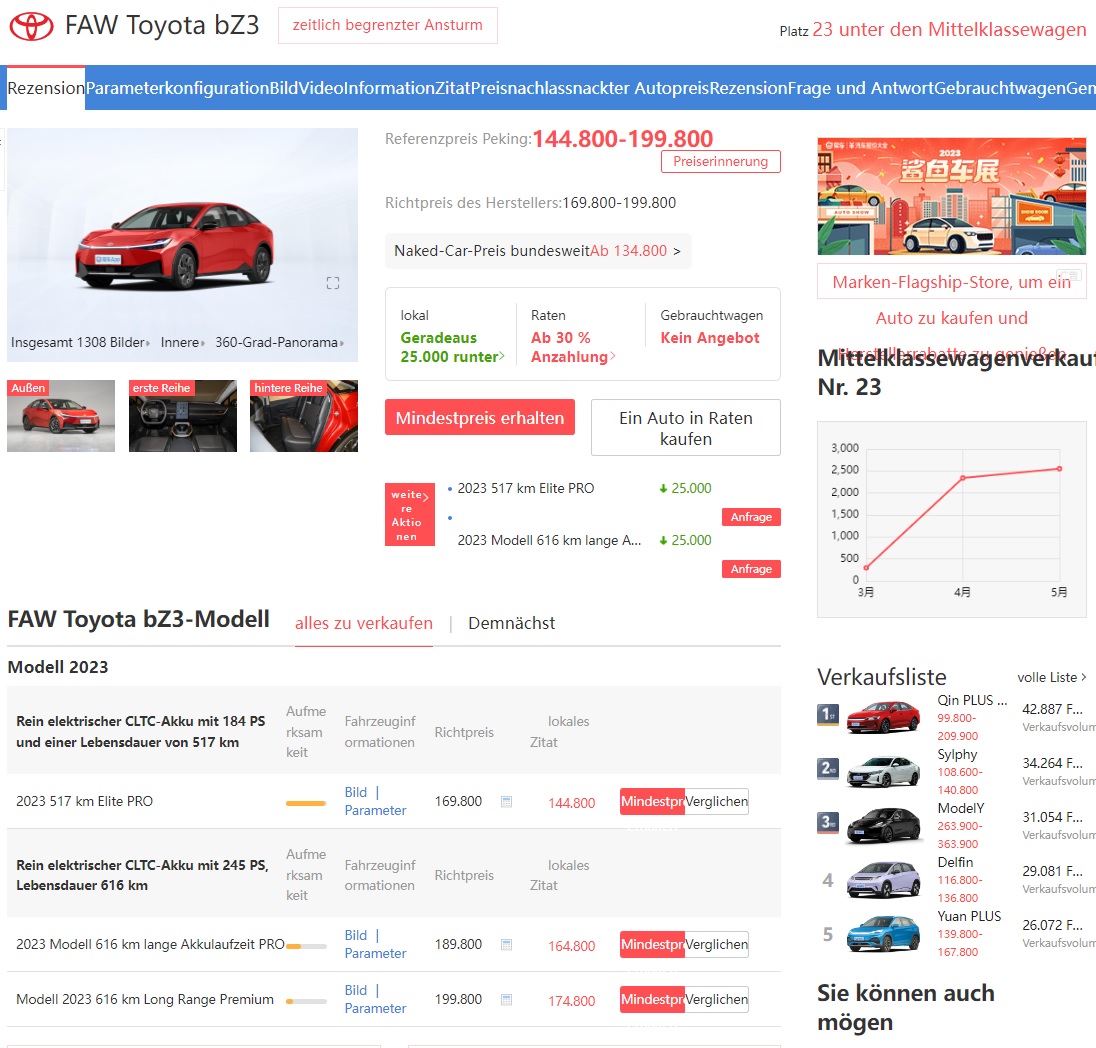Switch to the Zitat tab

[453, 88]
